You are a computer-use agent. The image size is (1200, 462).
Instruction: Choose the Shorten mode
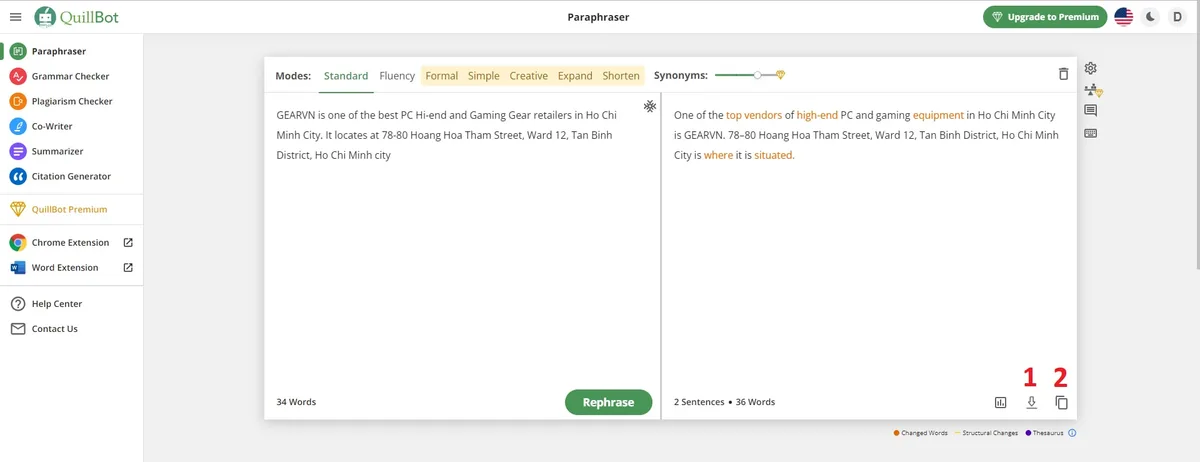click(x=621, y=76)
